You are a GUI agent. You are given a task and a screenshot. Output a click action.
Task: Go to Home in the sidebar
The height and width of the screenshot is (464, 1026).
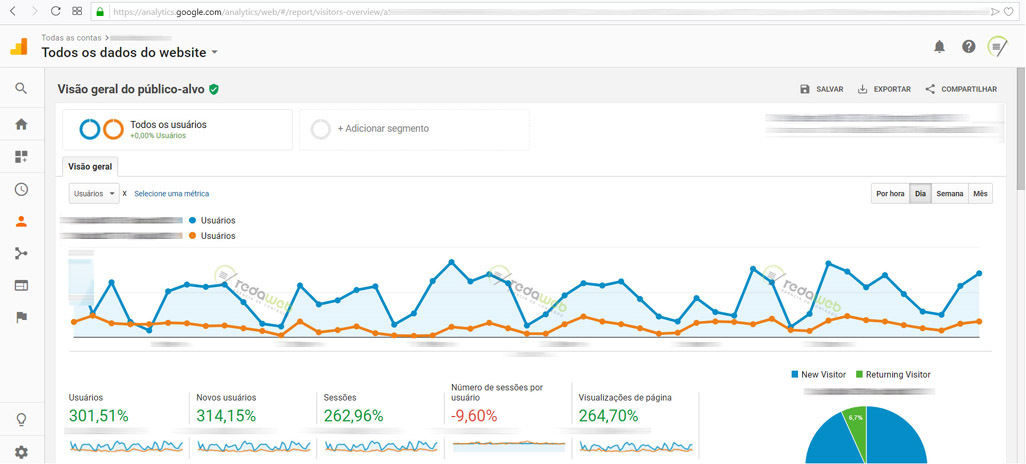click(21, 124)
